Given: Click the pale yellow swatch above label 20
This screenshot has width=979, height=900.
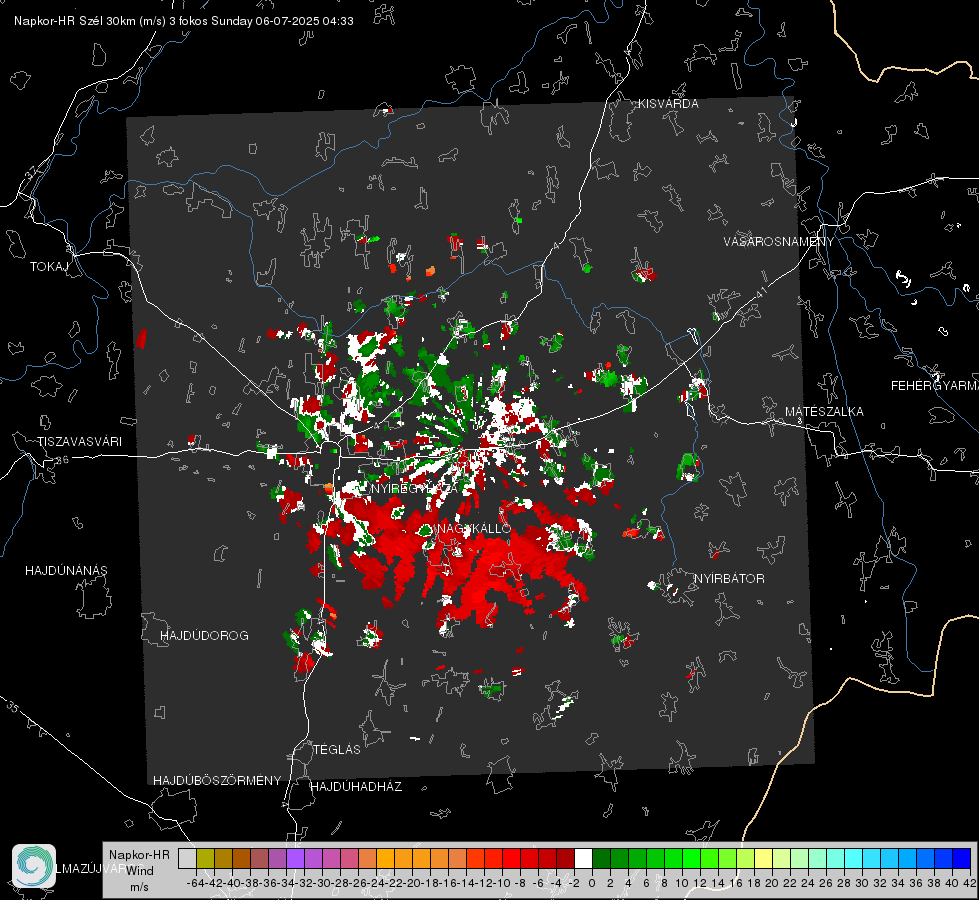Looking at the screenshot, I should pos(764,858).
